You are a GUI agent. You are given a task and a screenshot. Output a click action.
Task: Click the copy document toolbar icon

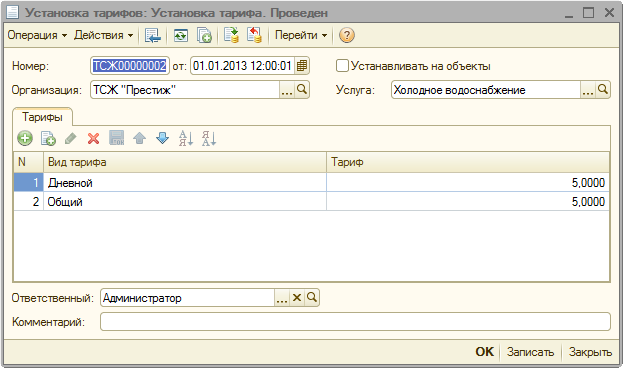204,35
